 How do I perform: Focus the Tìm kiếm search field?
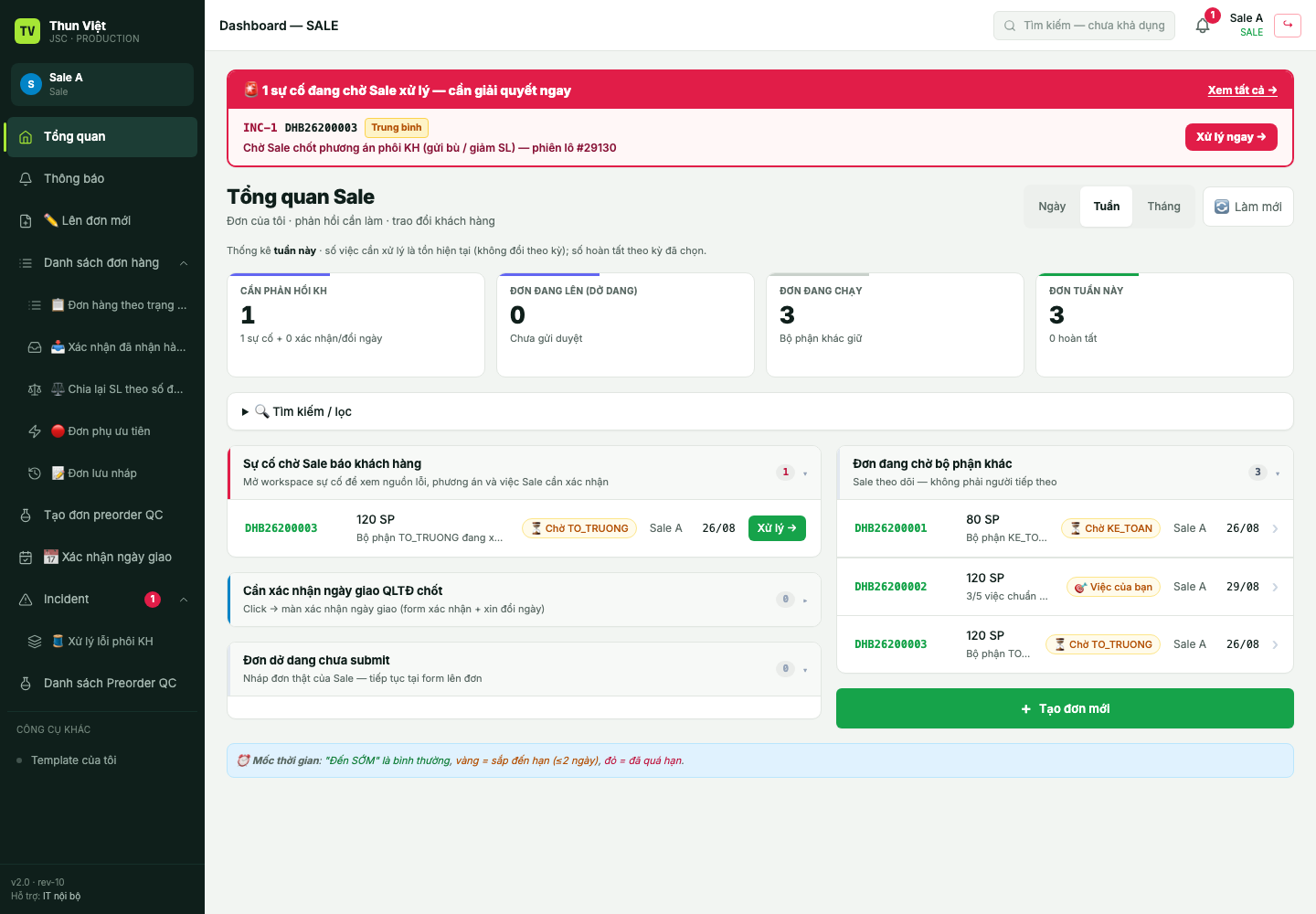1084,26
